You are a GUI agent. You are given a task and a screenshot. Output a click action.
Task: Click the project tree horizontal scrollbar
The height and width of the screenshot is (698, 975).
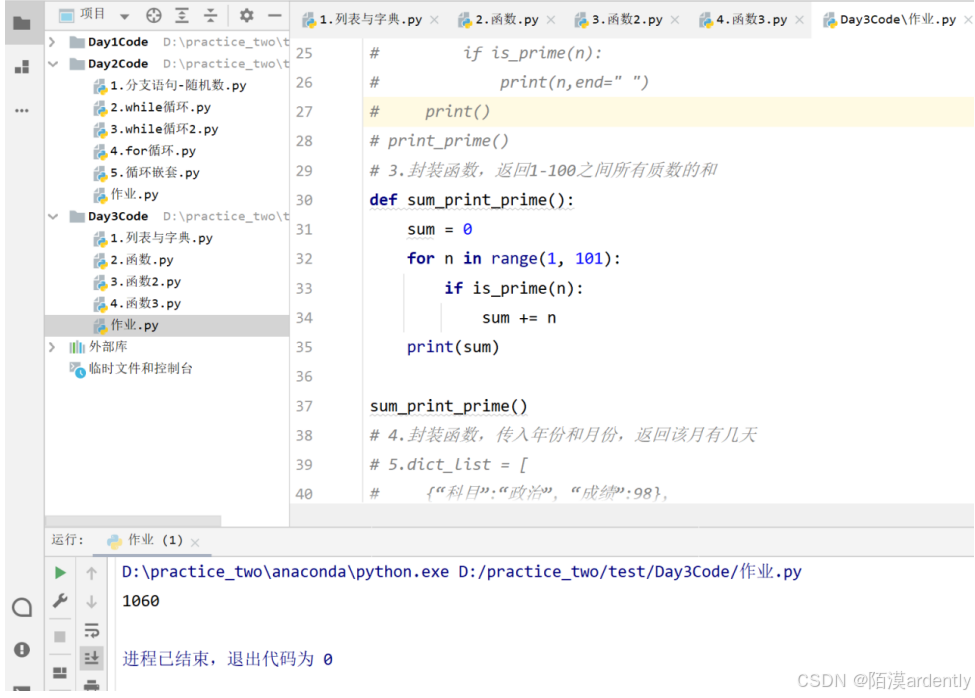coord(133,520)
